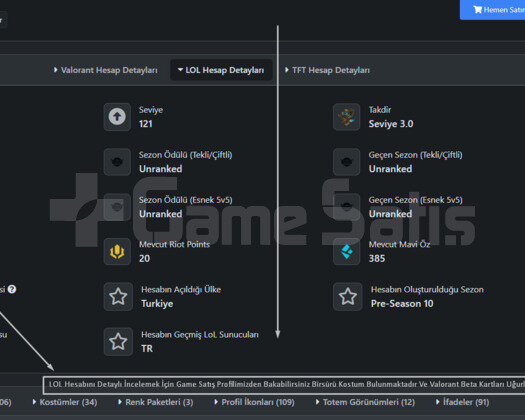Select the LOL Hesap Detayları tab
Screen dimensions: 525x420
(x=221, y=70)
